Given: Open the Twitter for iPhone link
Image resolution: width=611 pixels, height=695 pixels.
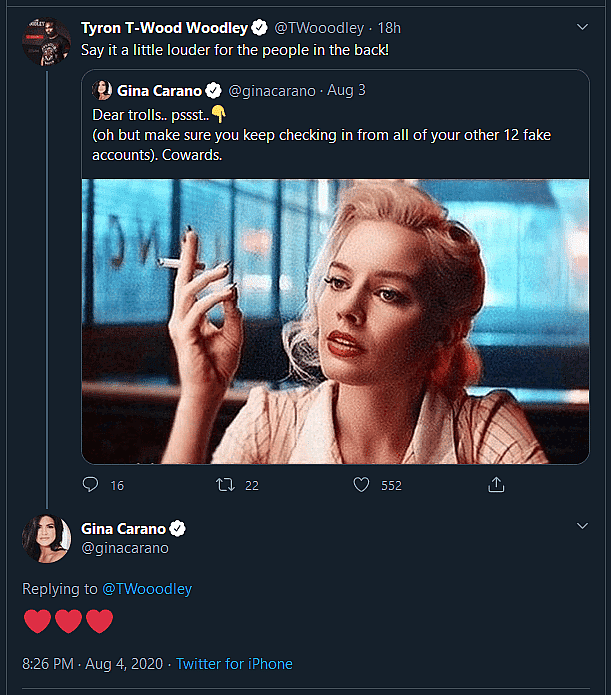Looking at the screenshot, I should [x=235, y=663].
